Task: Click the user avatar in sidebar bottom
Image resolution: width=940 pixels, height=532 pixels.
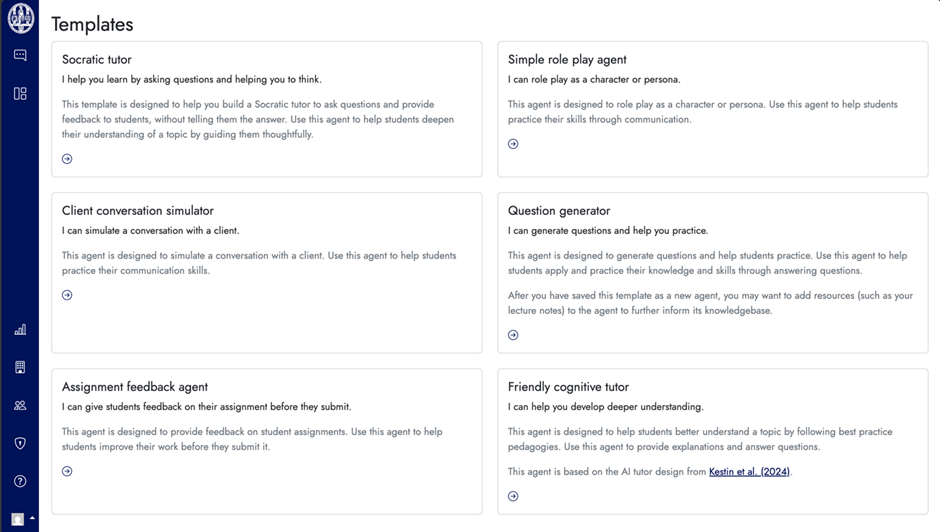Action: tap(18, 519)
